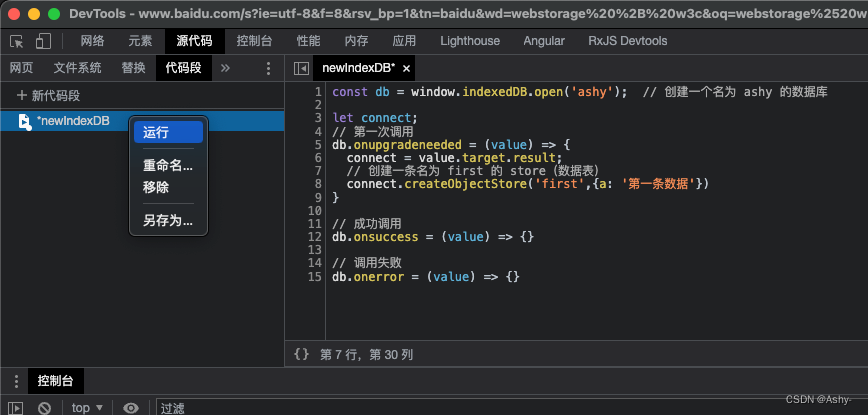Close the newIndexDB editor tab

[406, 69]
